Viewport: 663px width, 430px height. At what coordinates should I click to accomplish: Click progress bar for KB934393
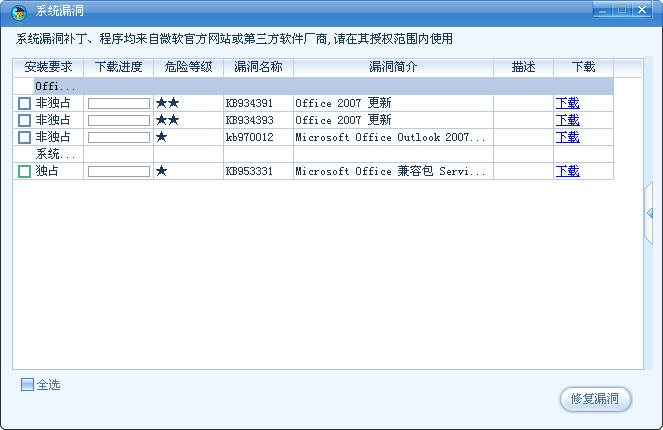(x=119, y=121)
